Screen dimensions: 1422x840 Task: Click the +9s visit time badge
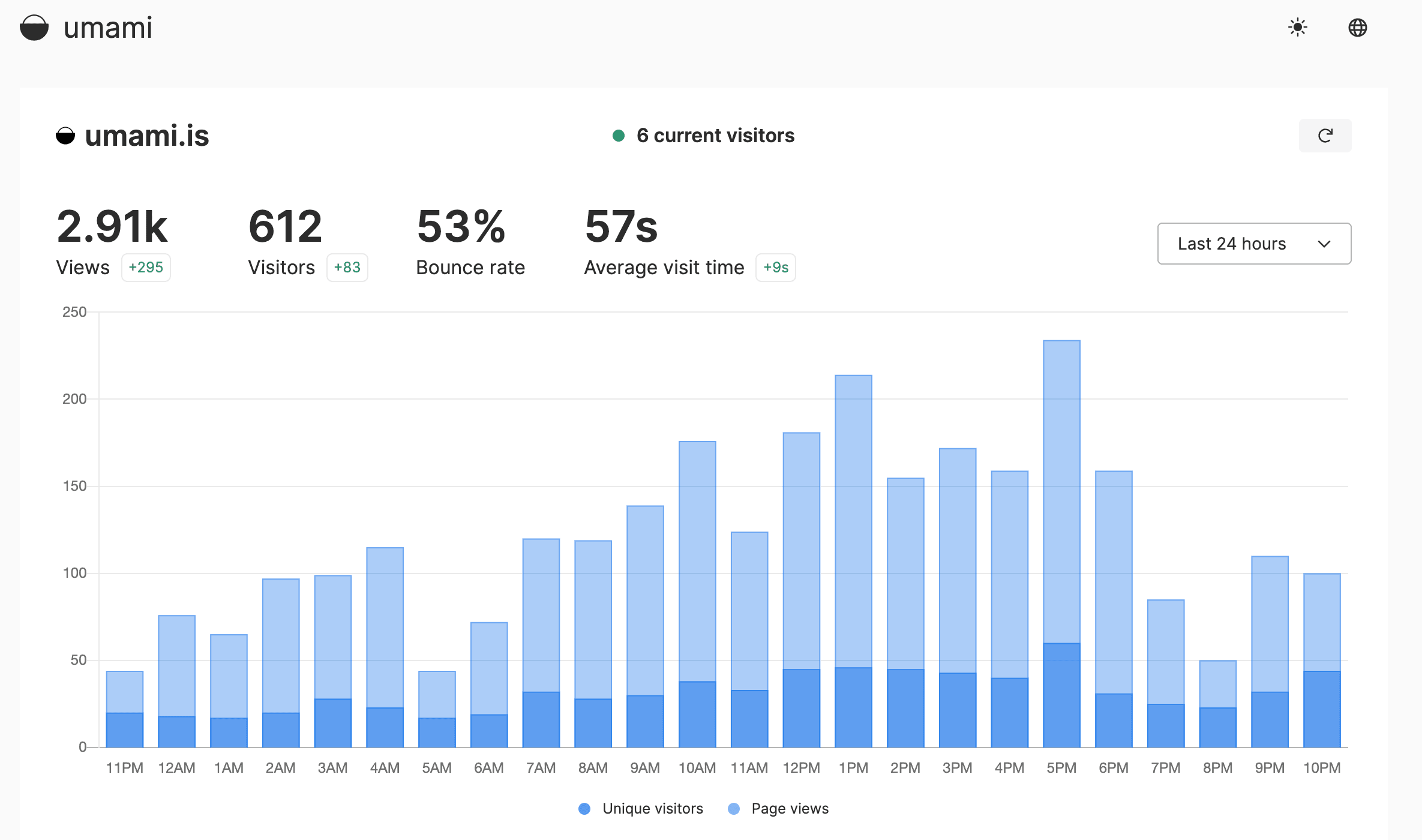[x=775, y=268]
